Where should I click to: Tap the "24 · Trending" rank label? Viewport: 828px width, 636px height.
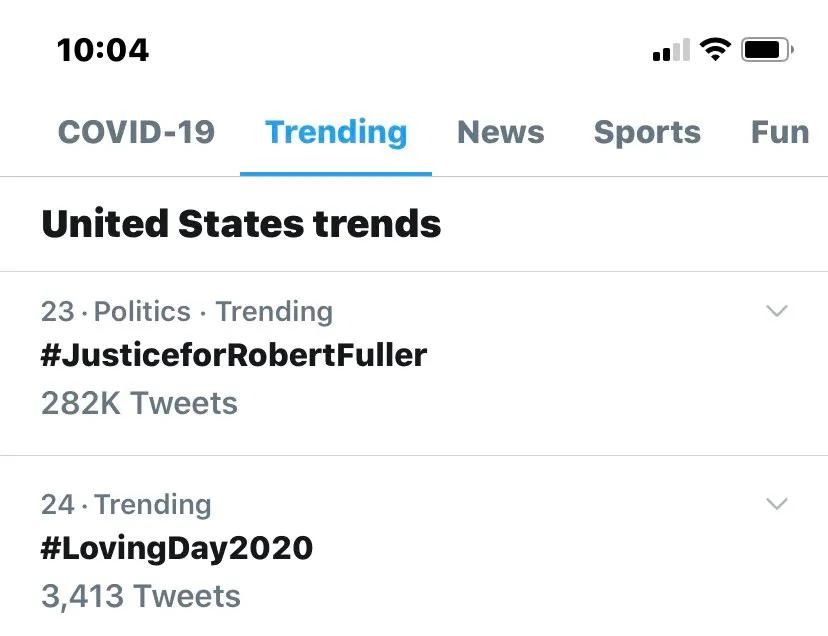click(x=126, y=505)
